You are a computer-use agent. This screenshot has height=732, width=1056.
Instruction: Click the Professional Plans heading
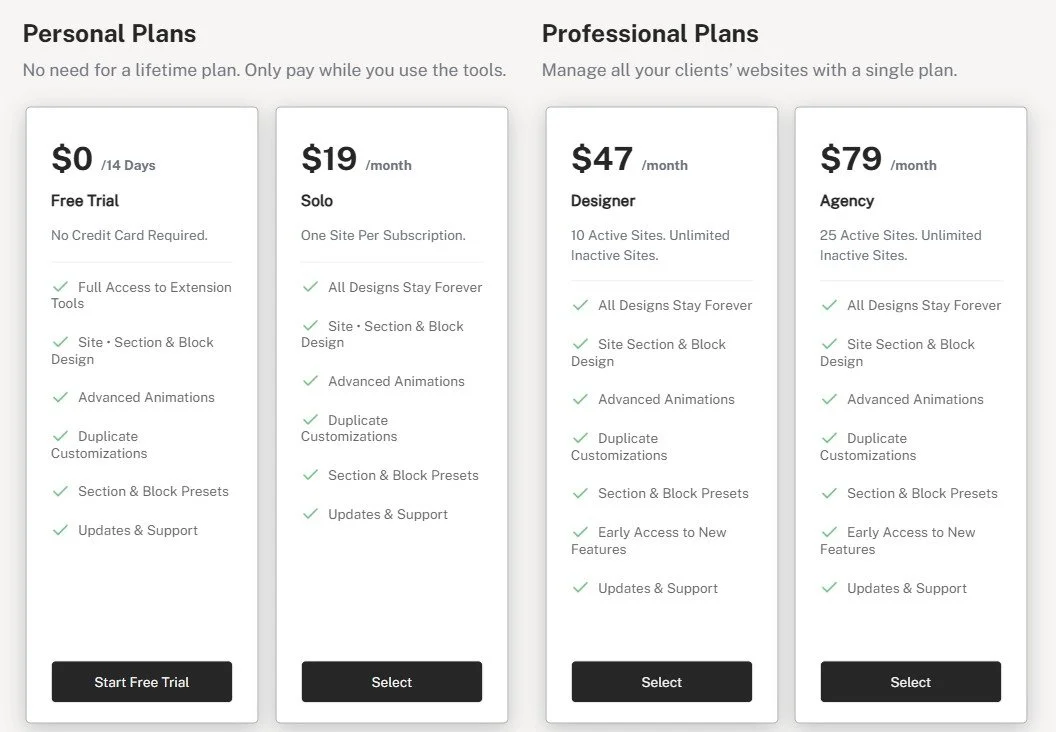(x=650, y=34)
